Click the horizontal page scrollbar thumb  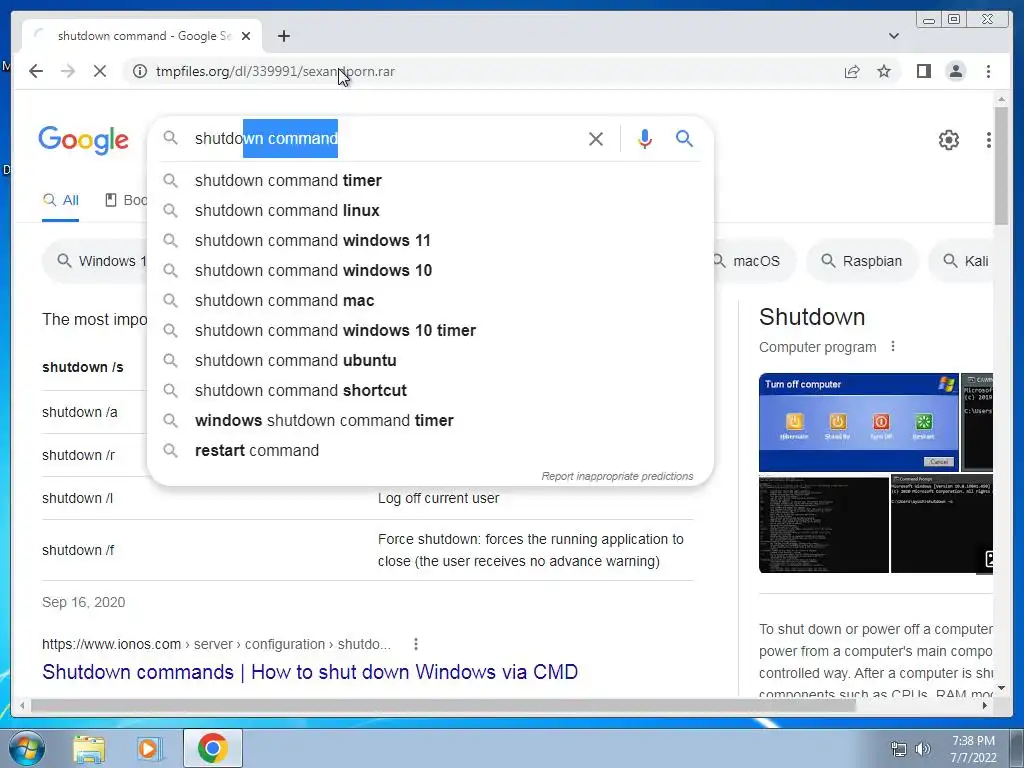coord(443,705)
